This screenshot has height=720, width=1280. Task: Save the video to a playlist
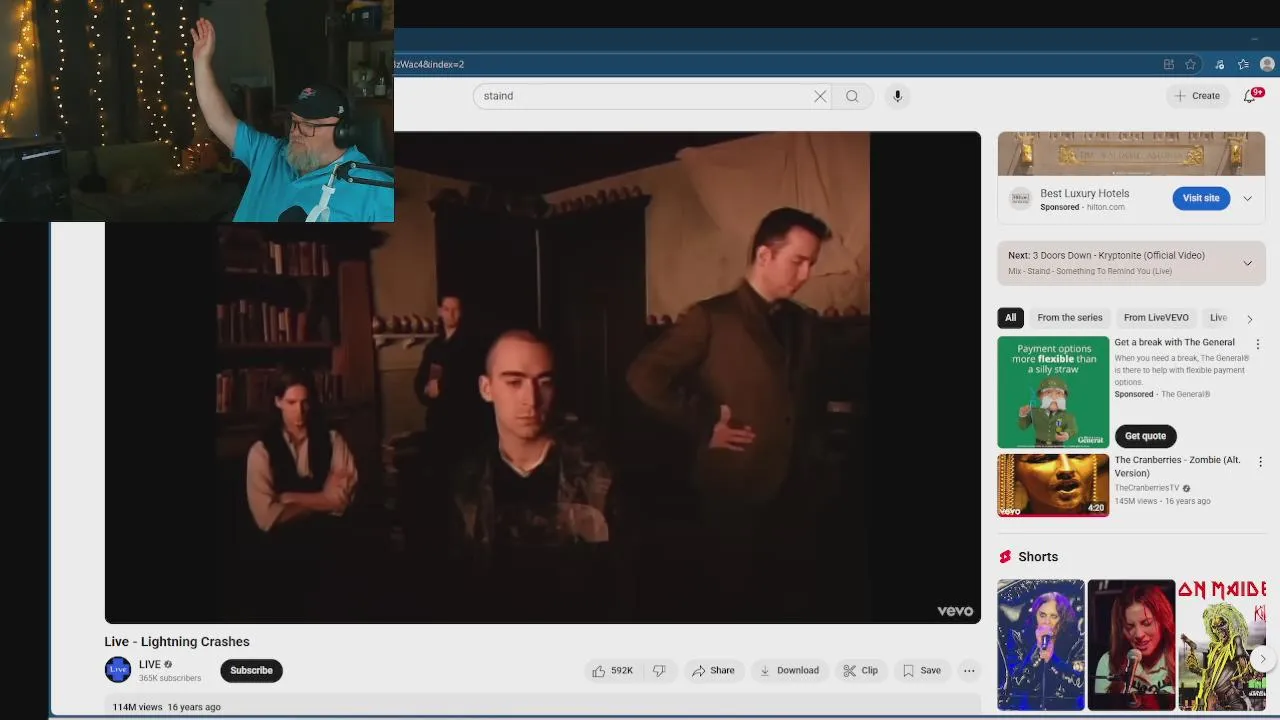tap(922, 670)
